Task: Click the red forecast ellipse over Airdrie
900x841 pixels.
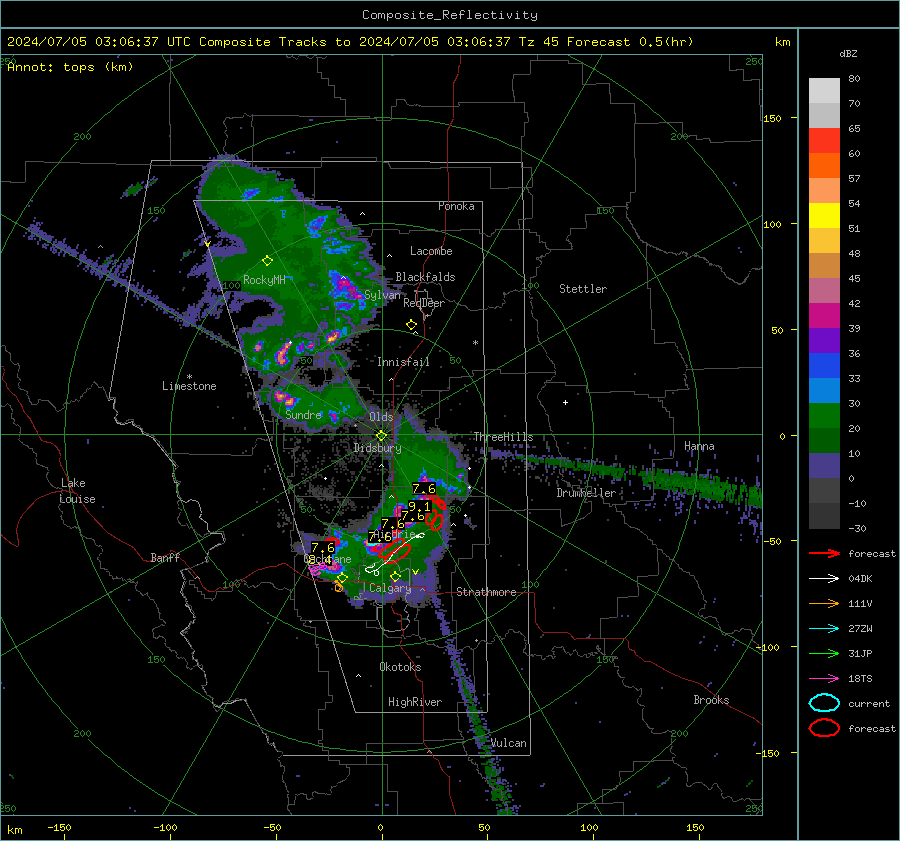Action: point(394,552)
